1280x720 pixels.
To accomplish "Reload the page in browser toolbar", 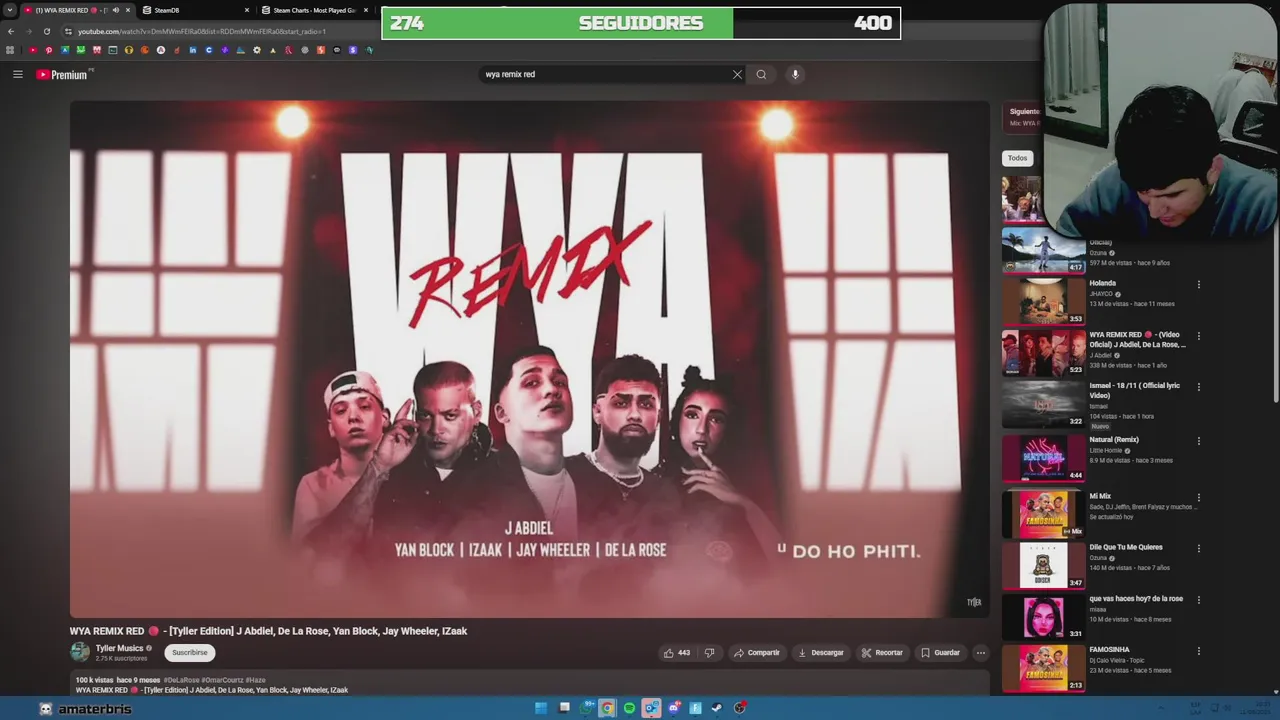I will point(46,31).
